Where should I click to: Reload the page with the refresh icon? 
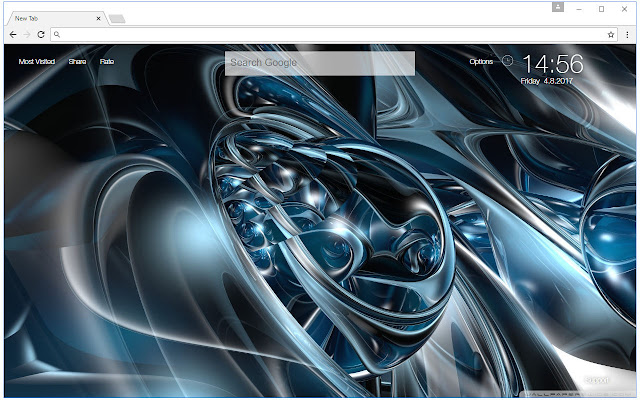pos(41,35)
